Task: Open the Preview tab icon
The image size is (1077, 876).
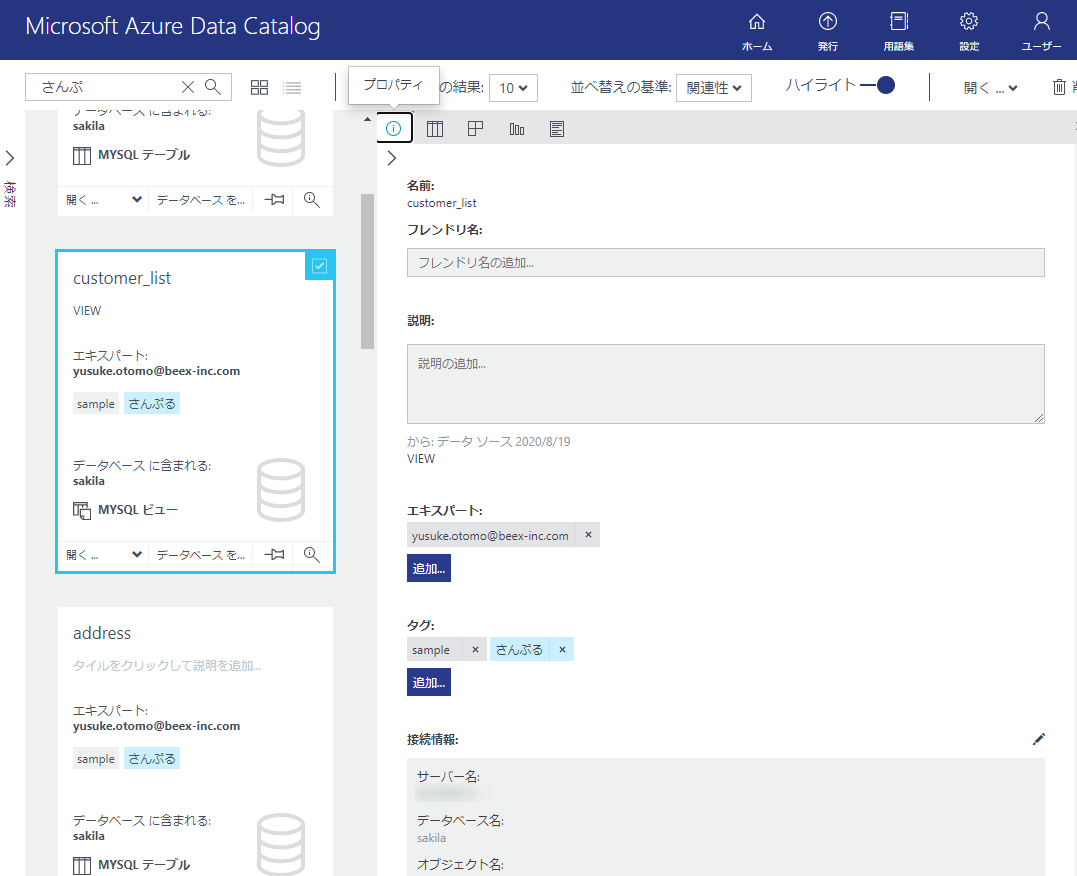Action: pos(475,128)
